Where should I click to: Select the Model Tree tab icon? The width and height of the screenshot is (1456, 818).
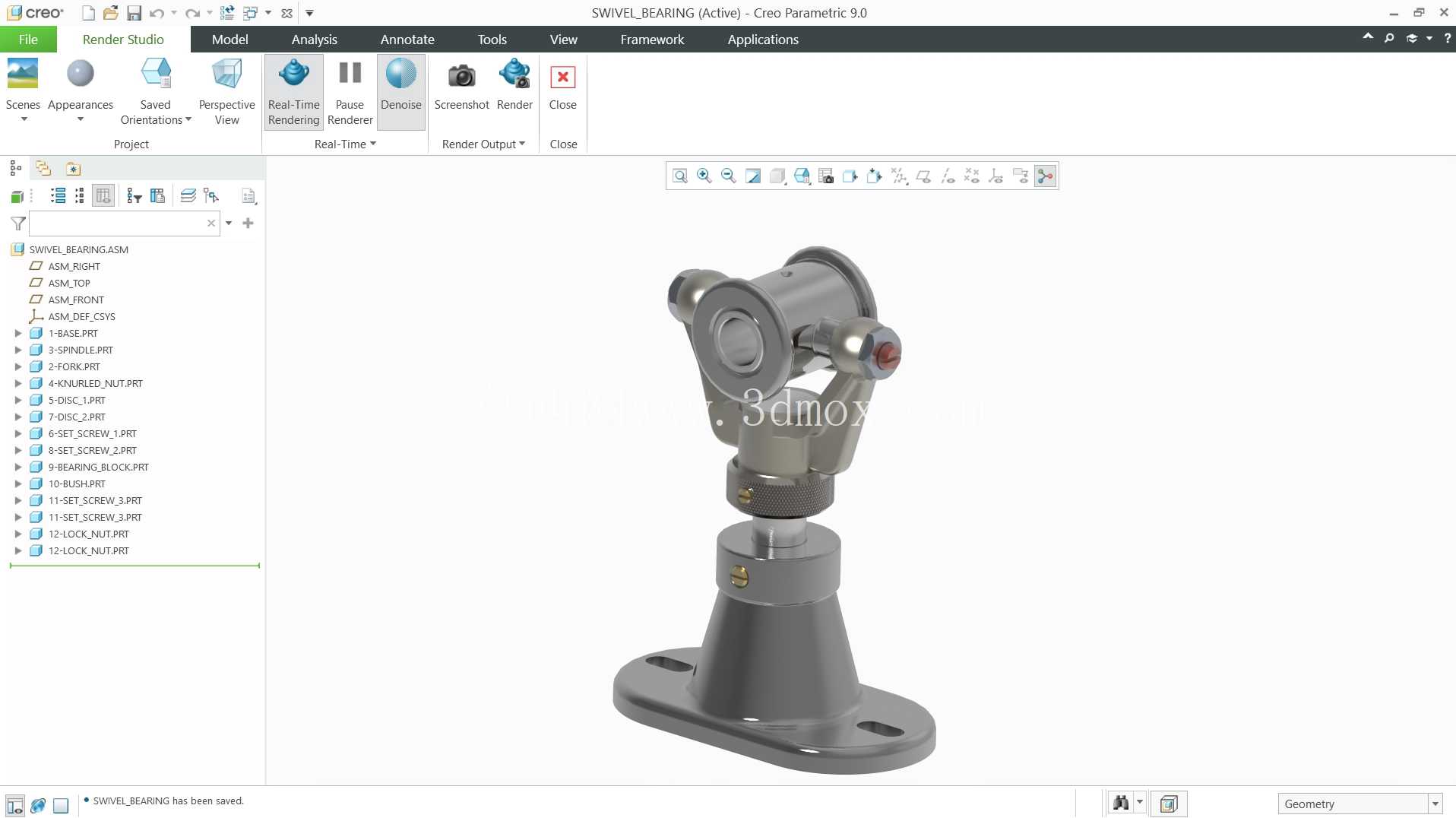[x=15, y=168]
